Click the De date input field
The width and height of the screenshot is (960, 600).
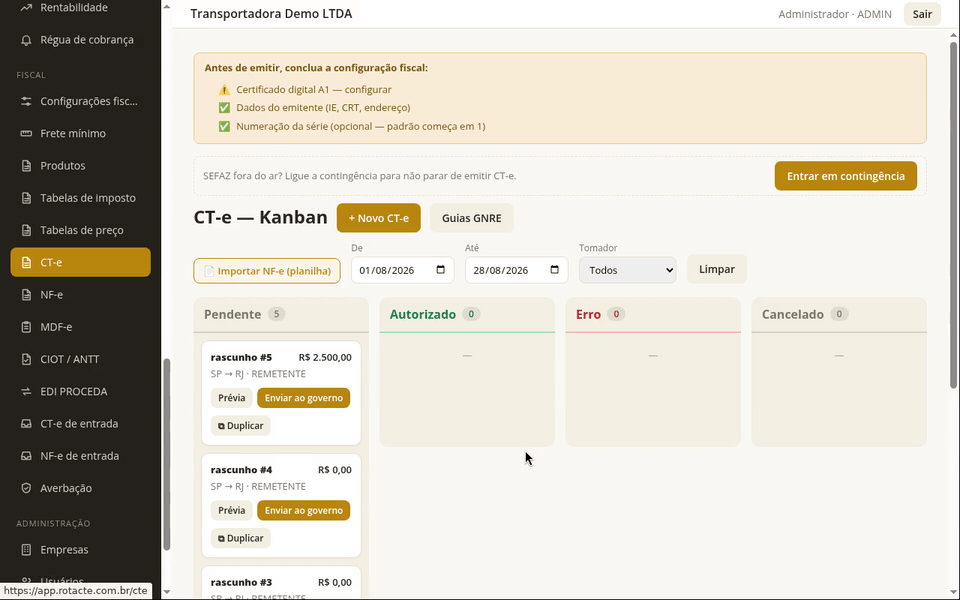coord(402,270)
